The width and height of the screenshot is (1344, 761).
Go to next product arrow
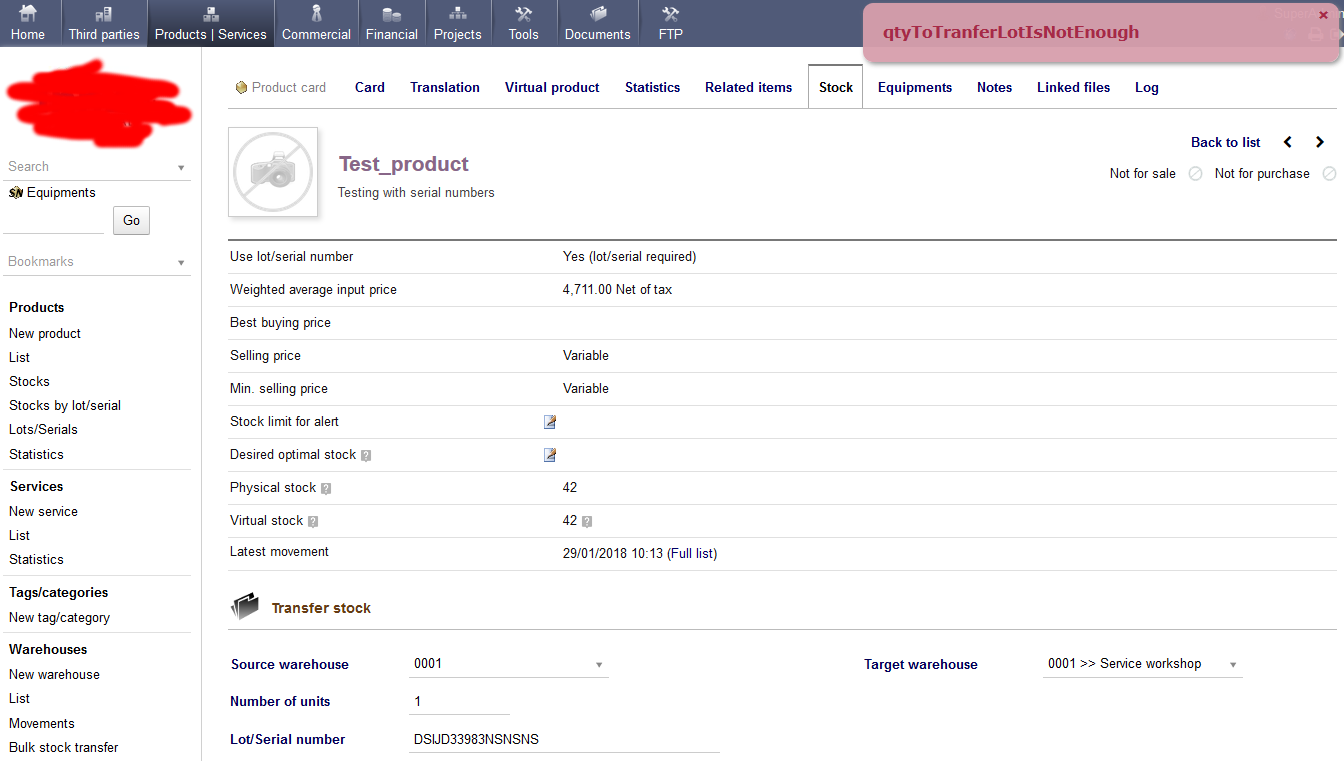(x=1320, y=142)
